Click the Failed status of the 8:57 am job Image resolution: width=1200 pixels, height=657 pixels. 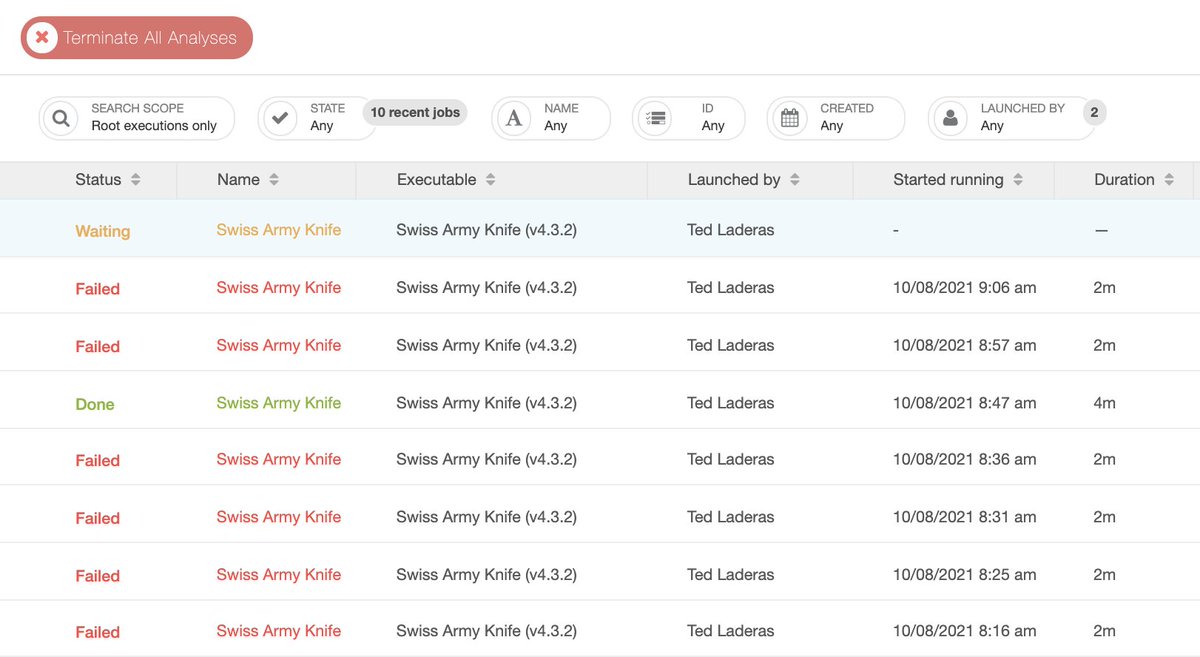coord(98,347)
